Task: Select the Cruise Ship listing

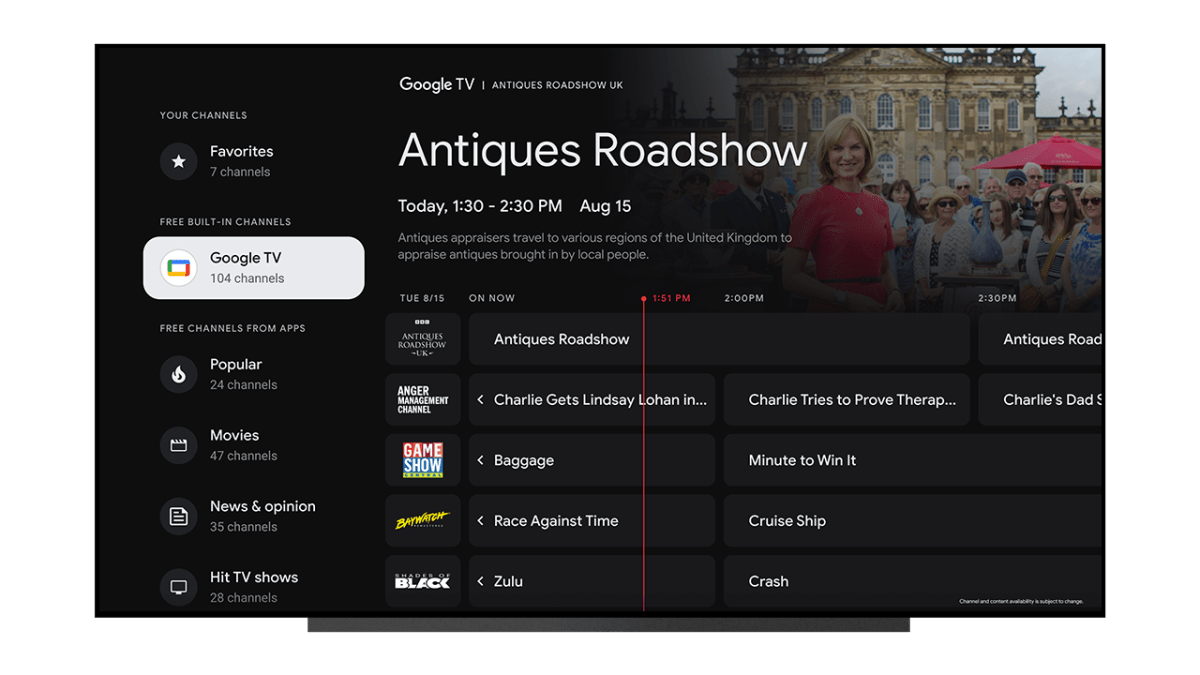Action: [787, 520]
